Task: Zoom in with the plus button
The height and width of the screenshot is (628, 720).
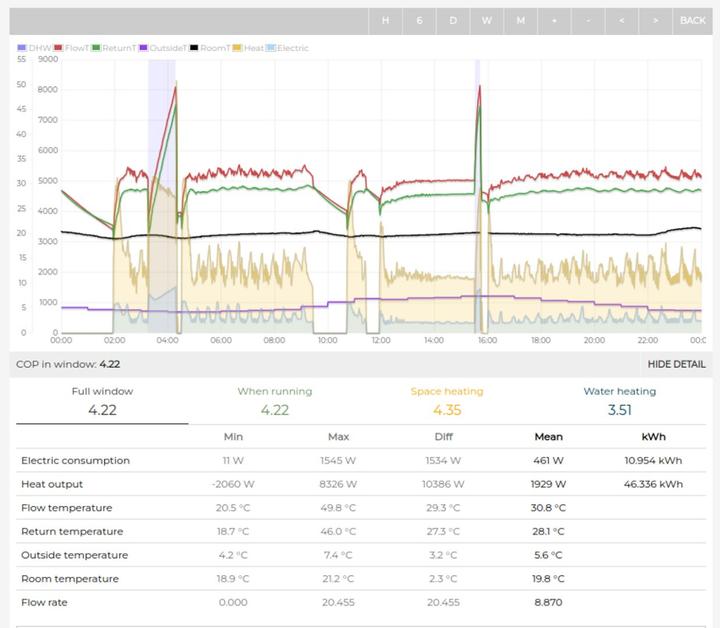Action: [554, 20]
